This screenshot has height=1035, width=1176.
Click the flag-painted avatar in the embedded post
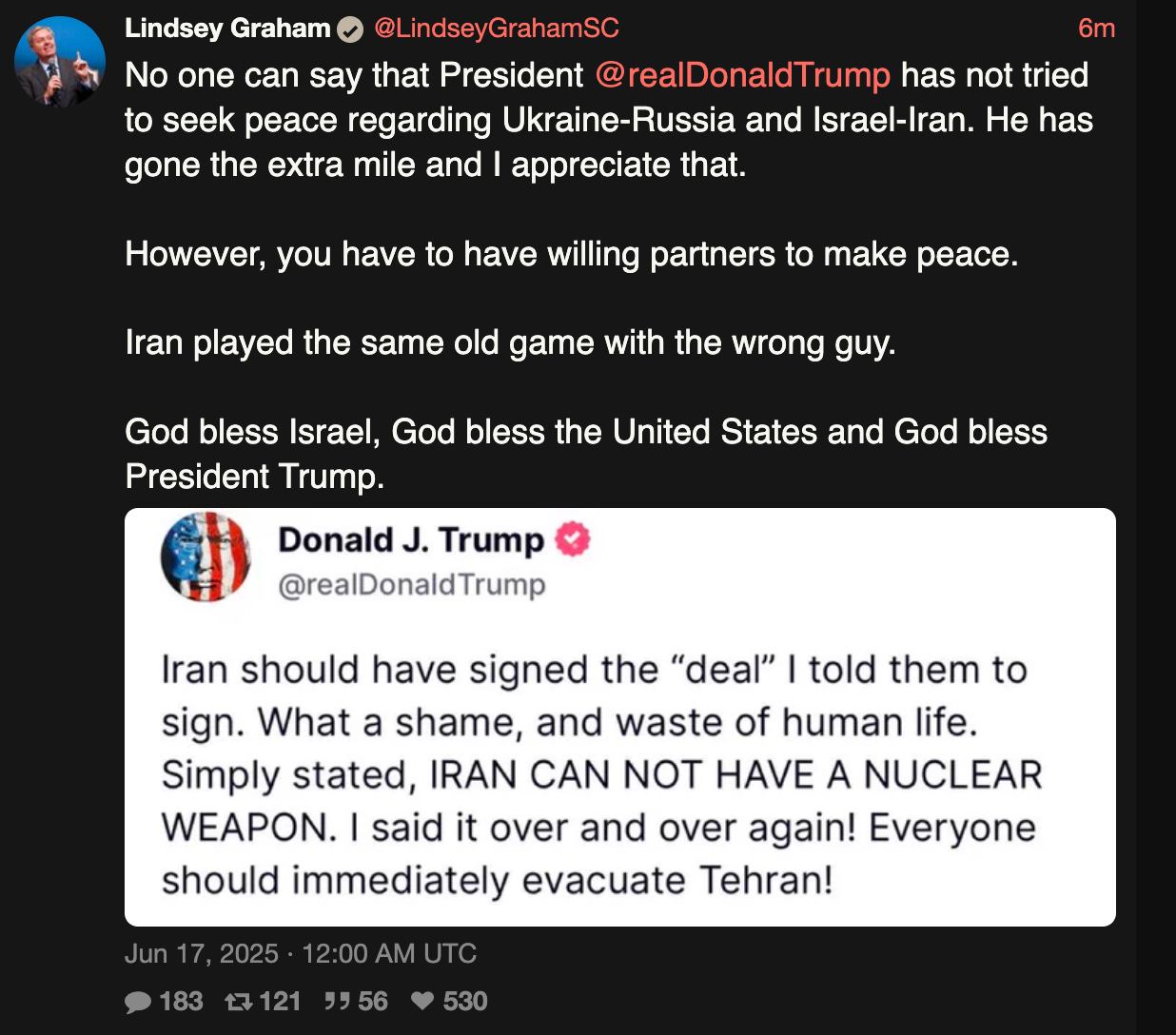(x=206, y=557)
